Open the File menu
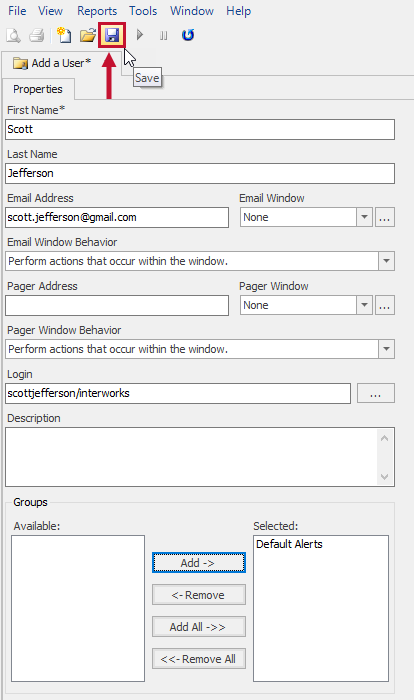This screenshot has height=700, width=414. [x=17, y=11]
